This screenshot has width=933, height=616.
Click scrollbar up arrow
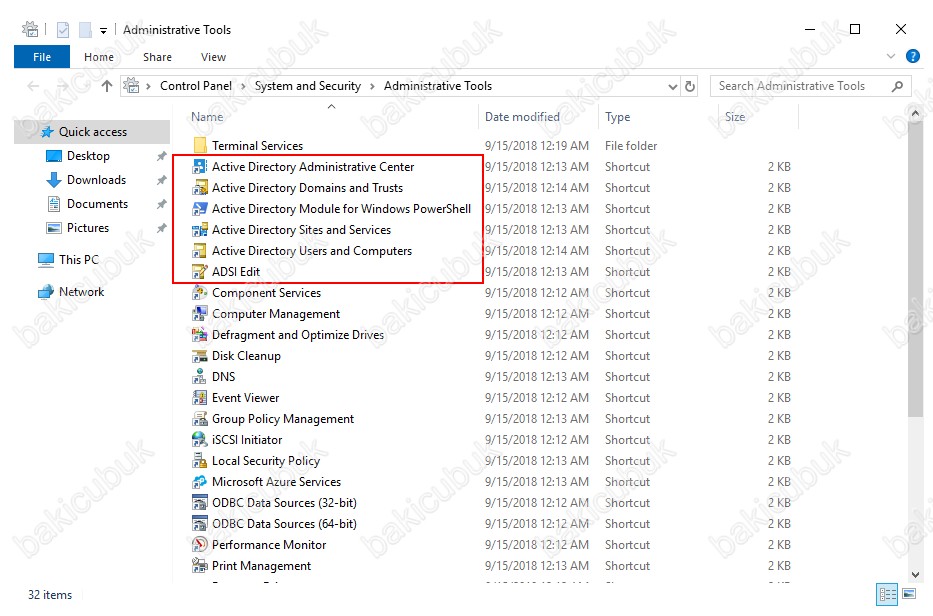point(915,113)
